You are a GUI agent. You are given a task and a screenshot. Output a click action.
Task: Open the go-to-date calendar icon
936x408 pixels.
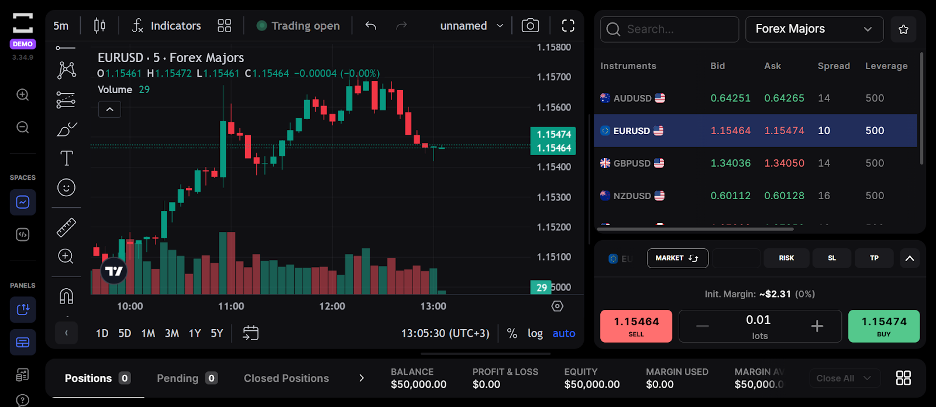[x=251, y=333]
